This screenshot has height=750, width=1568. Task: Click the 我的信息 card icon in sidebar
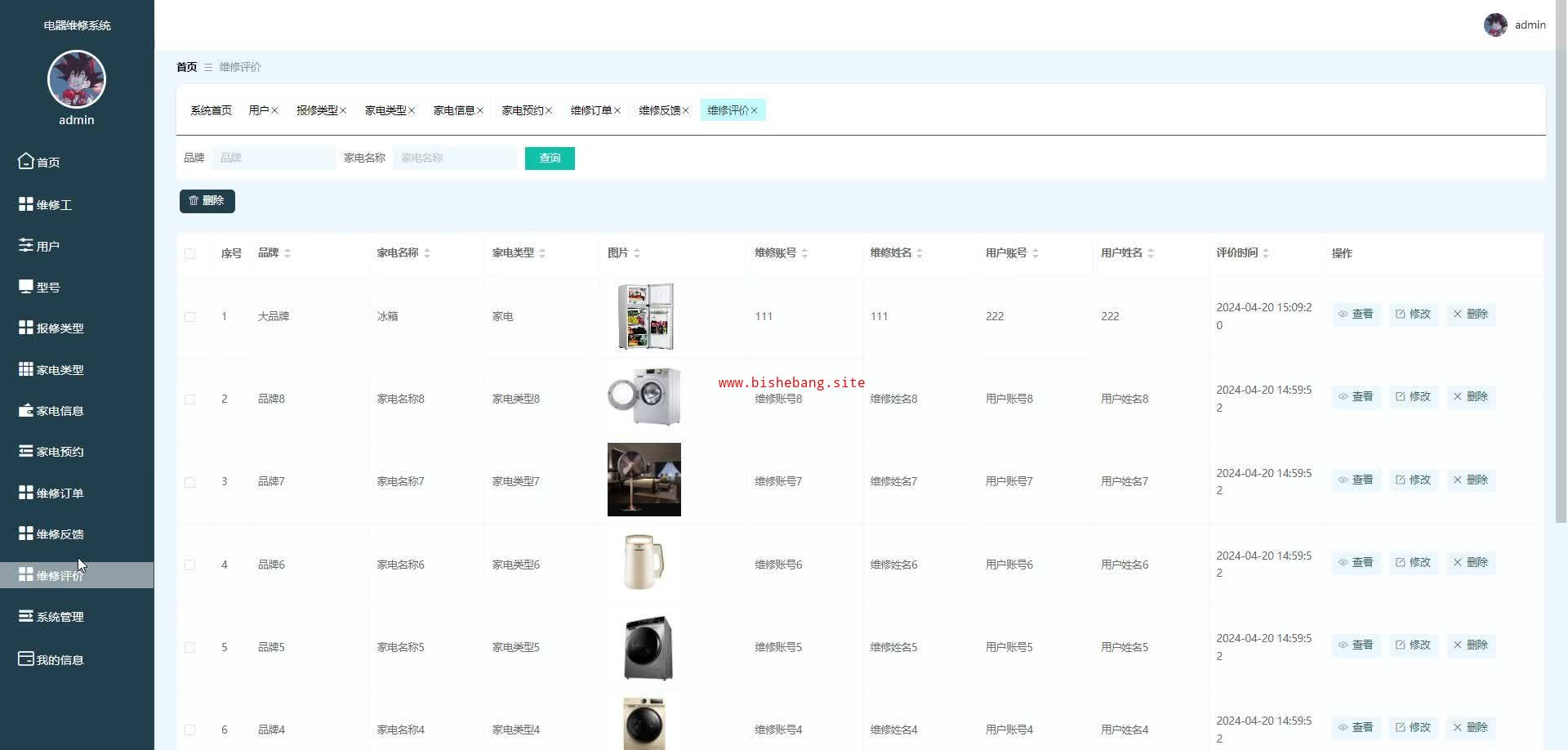(26, 658)
